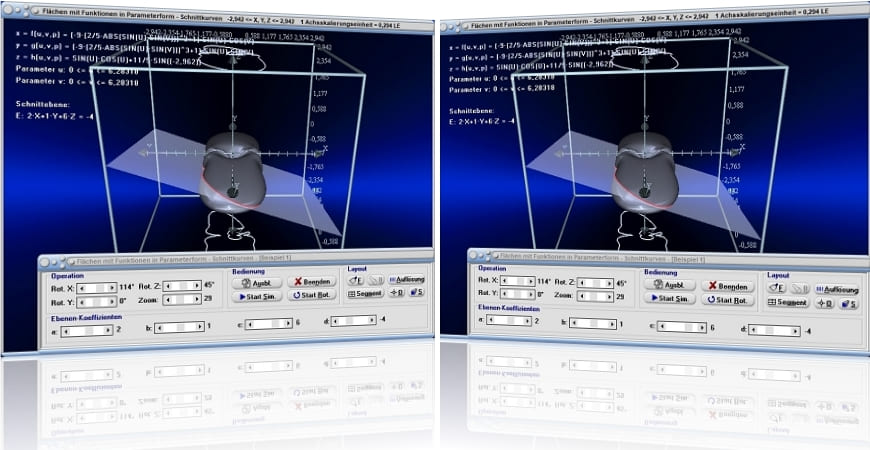Screen dimensions: 870x450
Task: Click left window's Schnittkurven control panel title
Action: (184, 259)
